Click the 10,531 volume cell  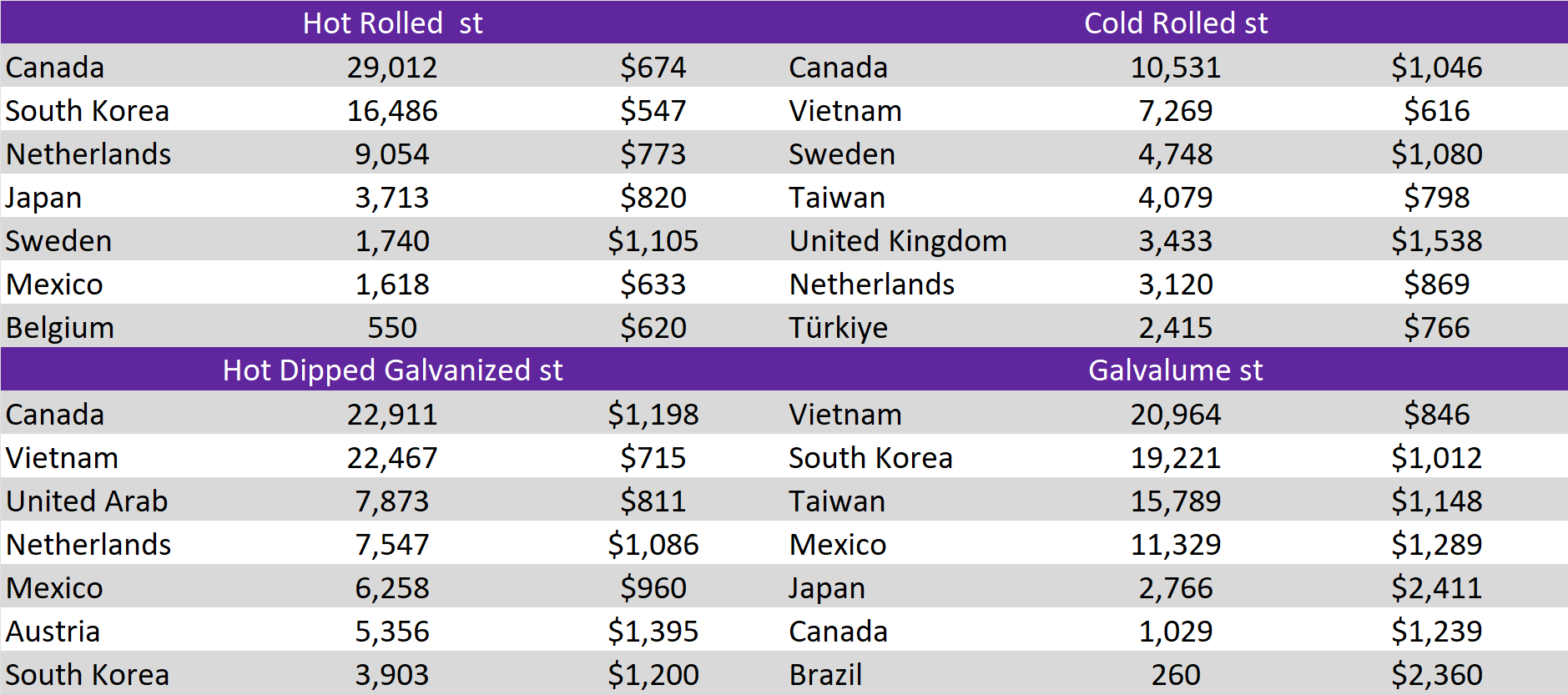(x=1175, y=68)
